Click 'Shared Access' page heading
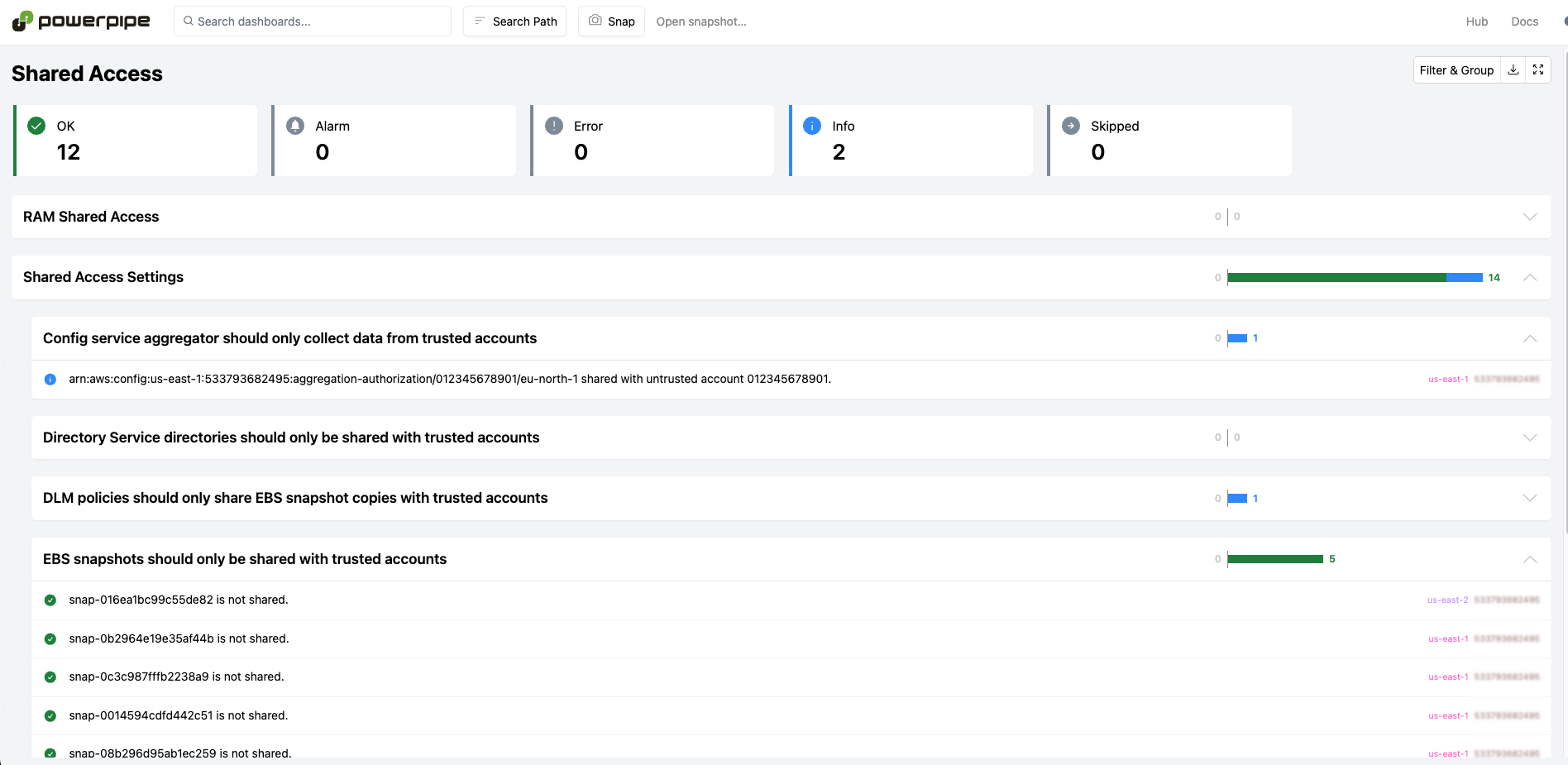 87,74
